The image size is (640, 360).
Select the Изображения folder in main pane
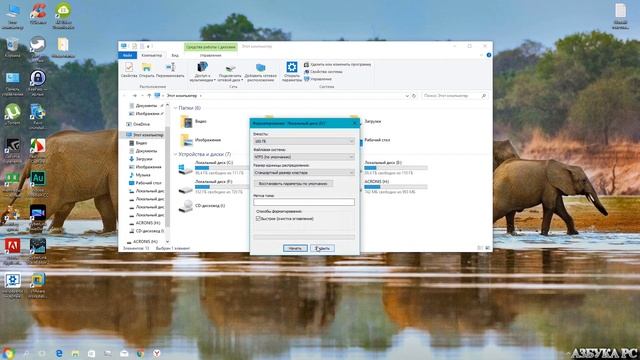201,140
